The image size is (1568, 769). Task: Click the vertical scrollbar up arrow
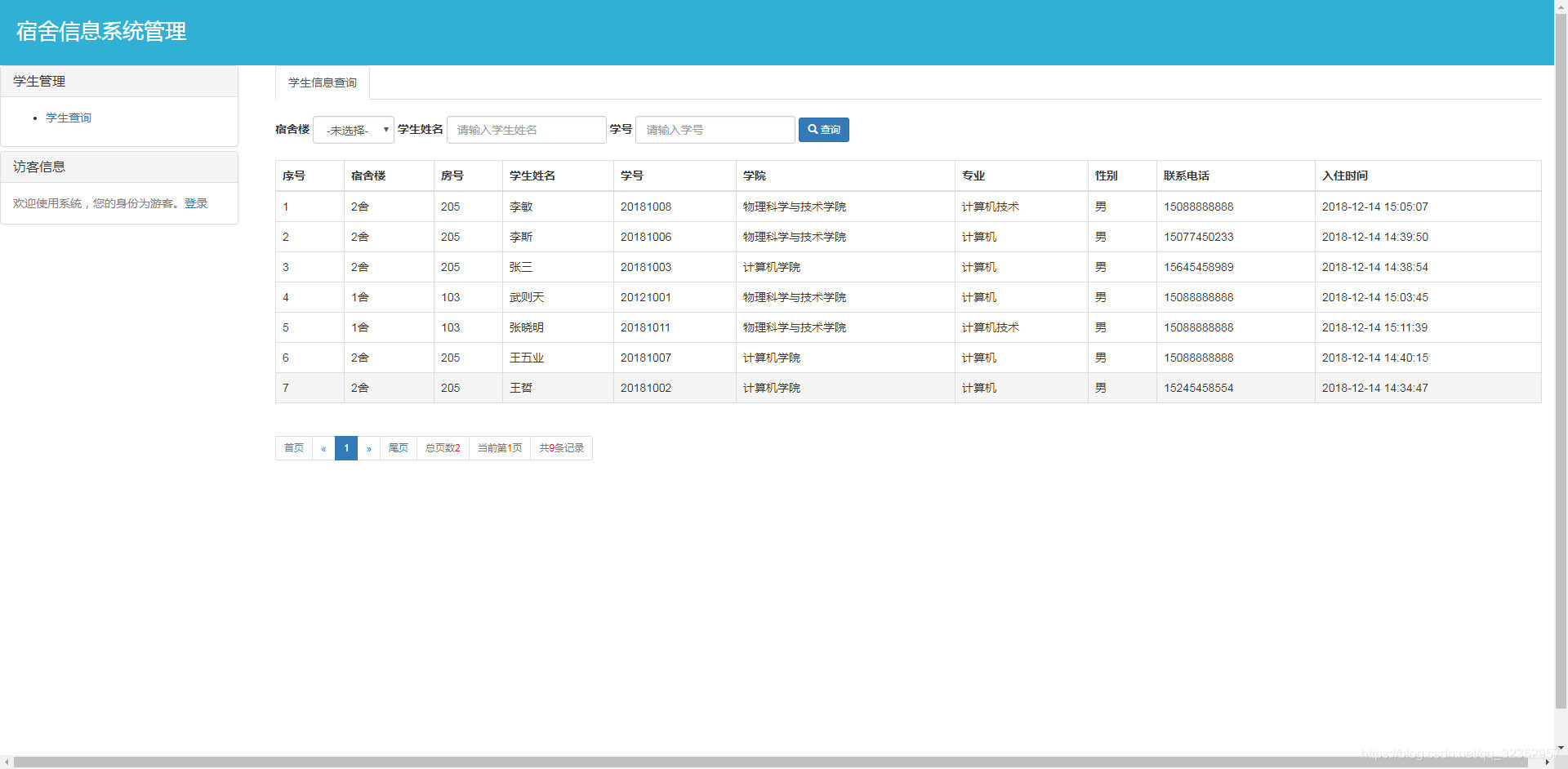tap(1561, 7)
